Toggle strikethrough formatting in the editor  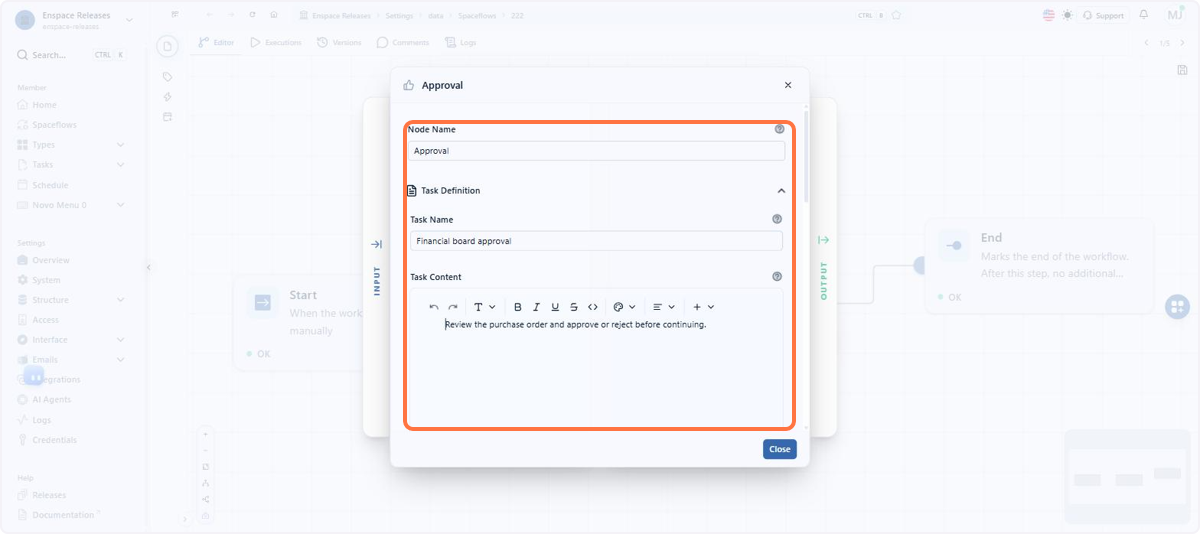pos(574,307)
